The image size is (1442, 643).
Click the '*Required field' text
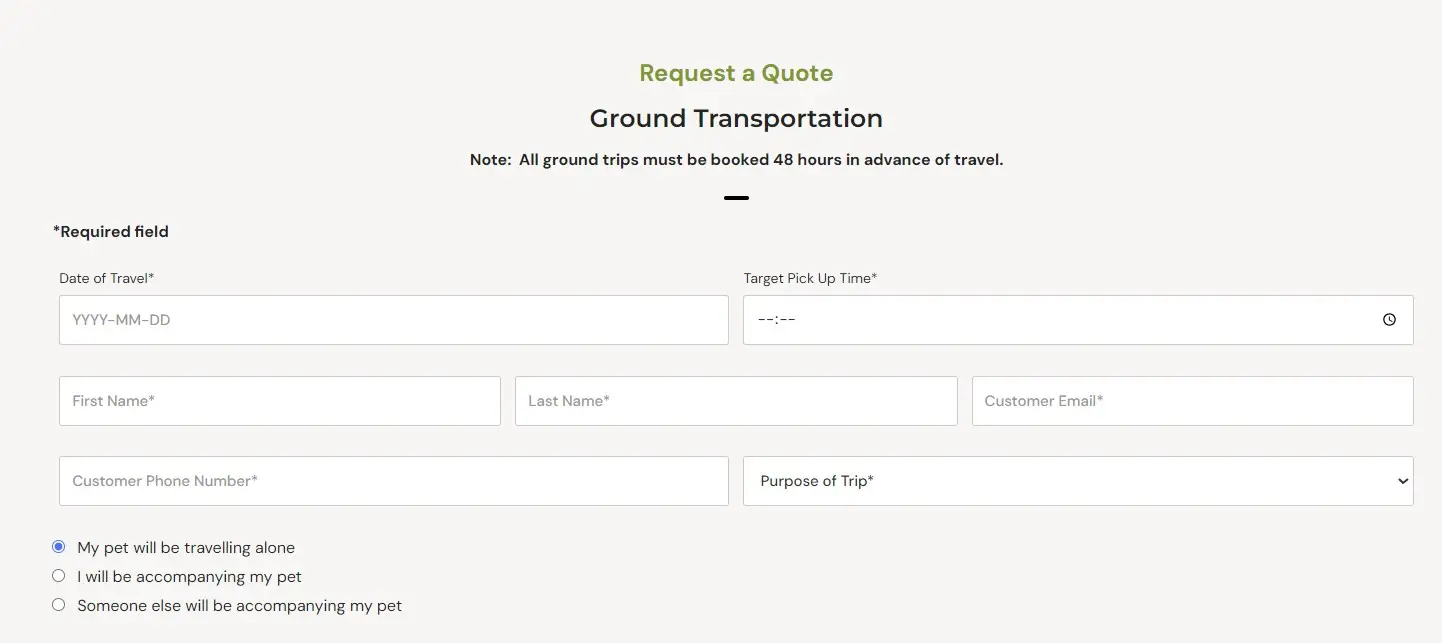[x=111, y=231]
